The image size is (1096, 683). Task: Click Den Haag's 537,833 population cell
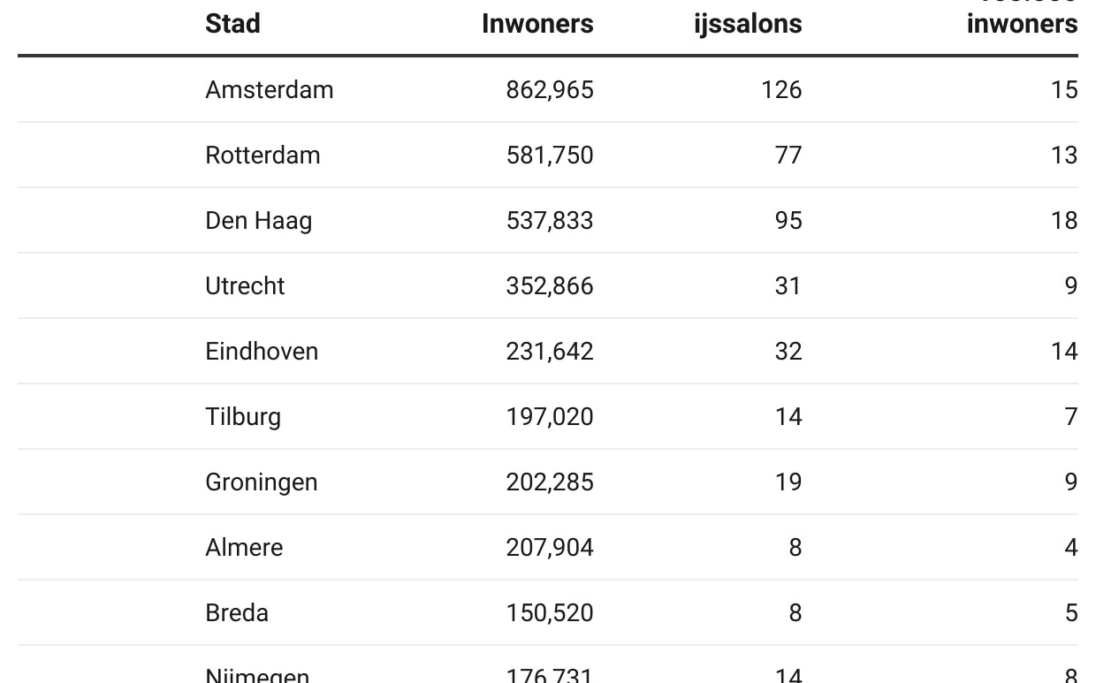click(549, 220)
